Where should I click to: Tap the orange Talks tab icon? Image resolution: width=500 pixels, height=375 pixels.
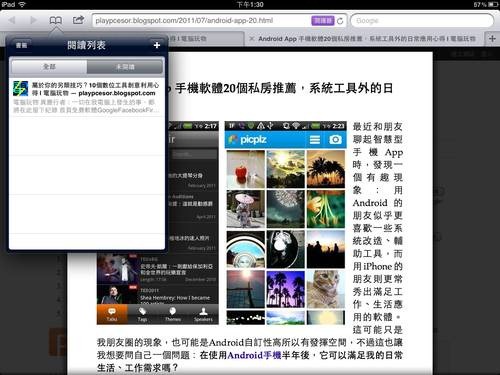(112, 314)
